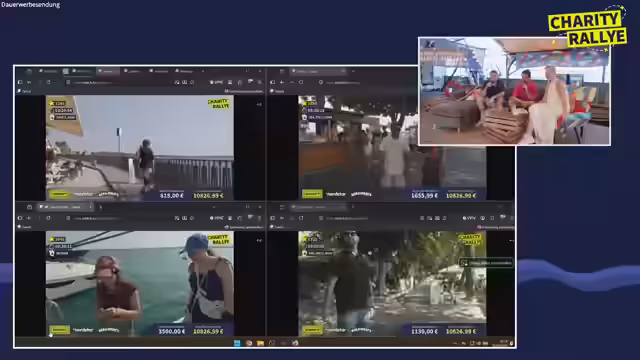This screenshot has height=360, width=640.
Task: Go back in bottom-left browser window
Action: click(x=29, y=218)
